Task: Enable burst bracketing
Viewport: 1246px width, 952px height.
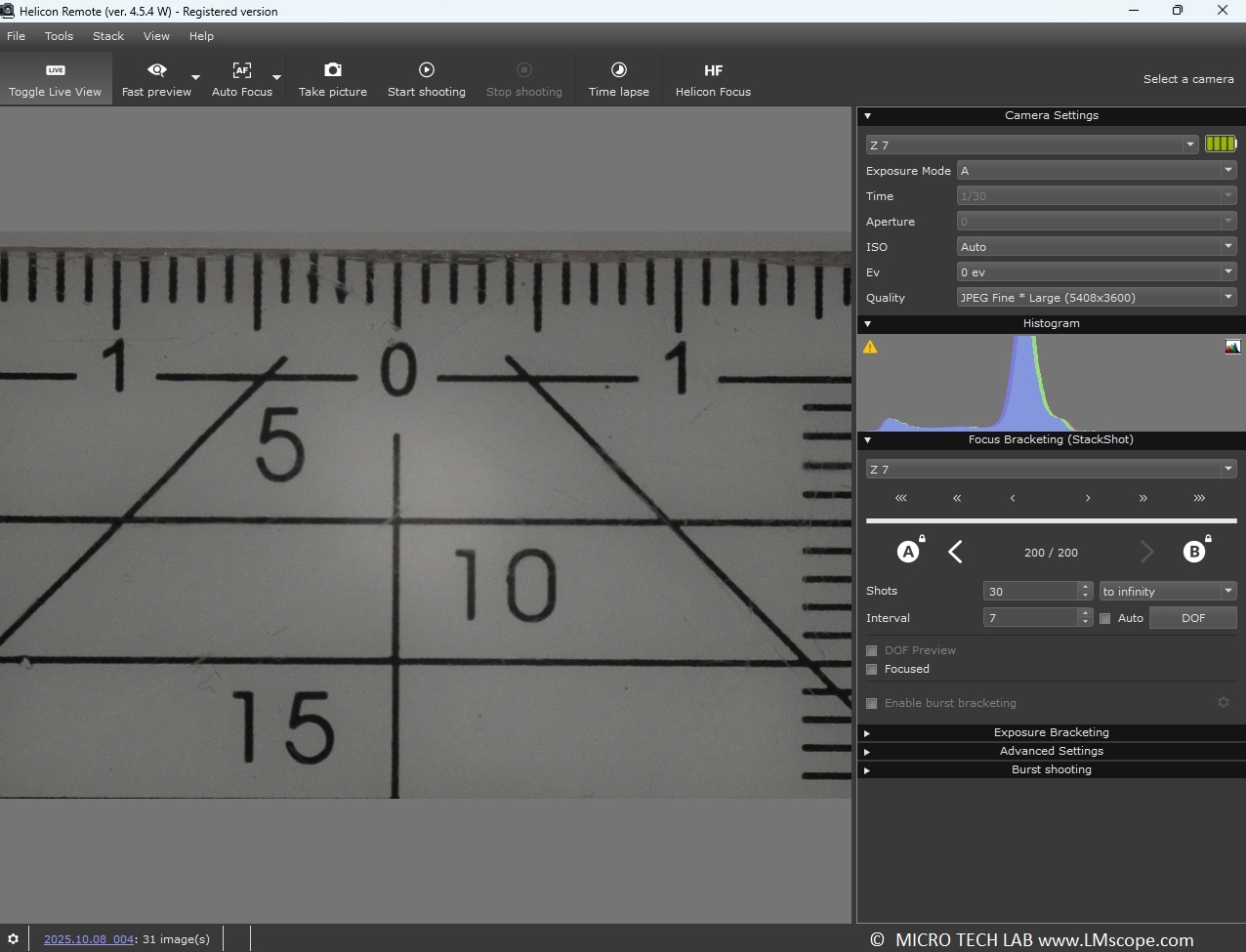Action: [x=871, y=703]
